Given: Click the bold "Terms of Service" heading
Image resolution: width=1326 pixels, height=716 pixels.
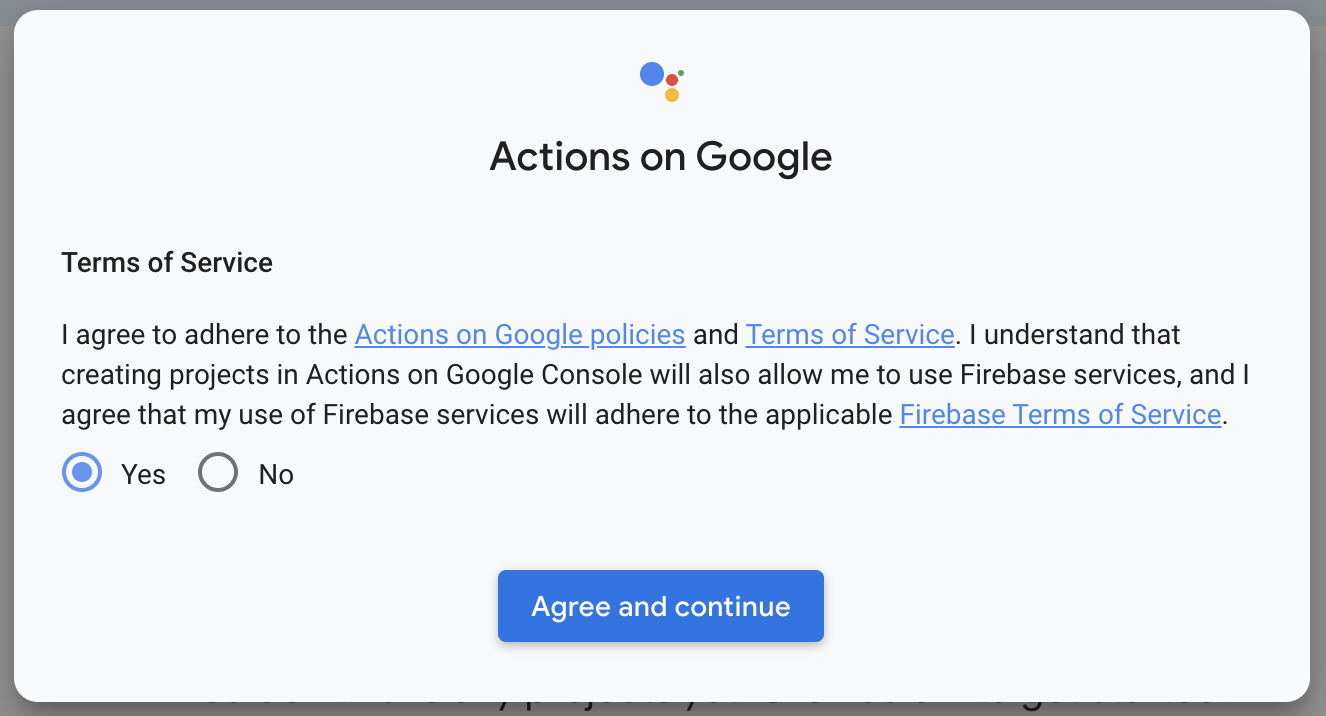Looking at the screenshot, I should (x=167, y=263).
